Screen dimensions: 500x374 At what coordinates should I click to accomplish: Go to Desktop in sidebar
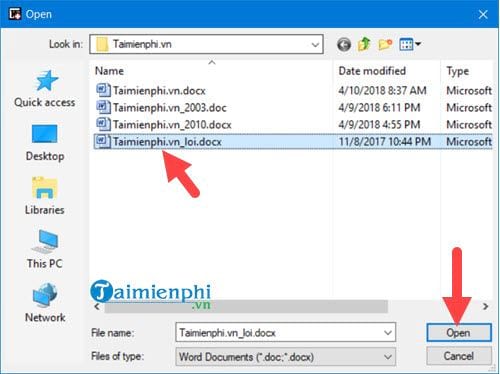point(45,143)
